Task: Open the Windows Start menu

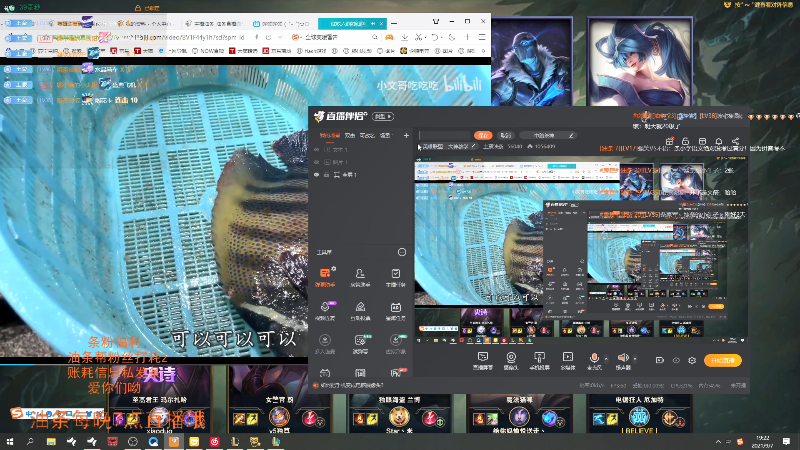Action: [x=10, y=441]
